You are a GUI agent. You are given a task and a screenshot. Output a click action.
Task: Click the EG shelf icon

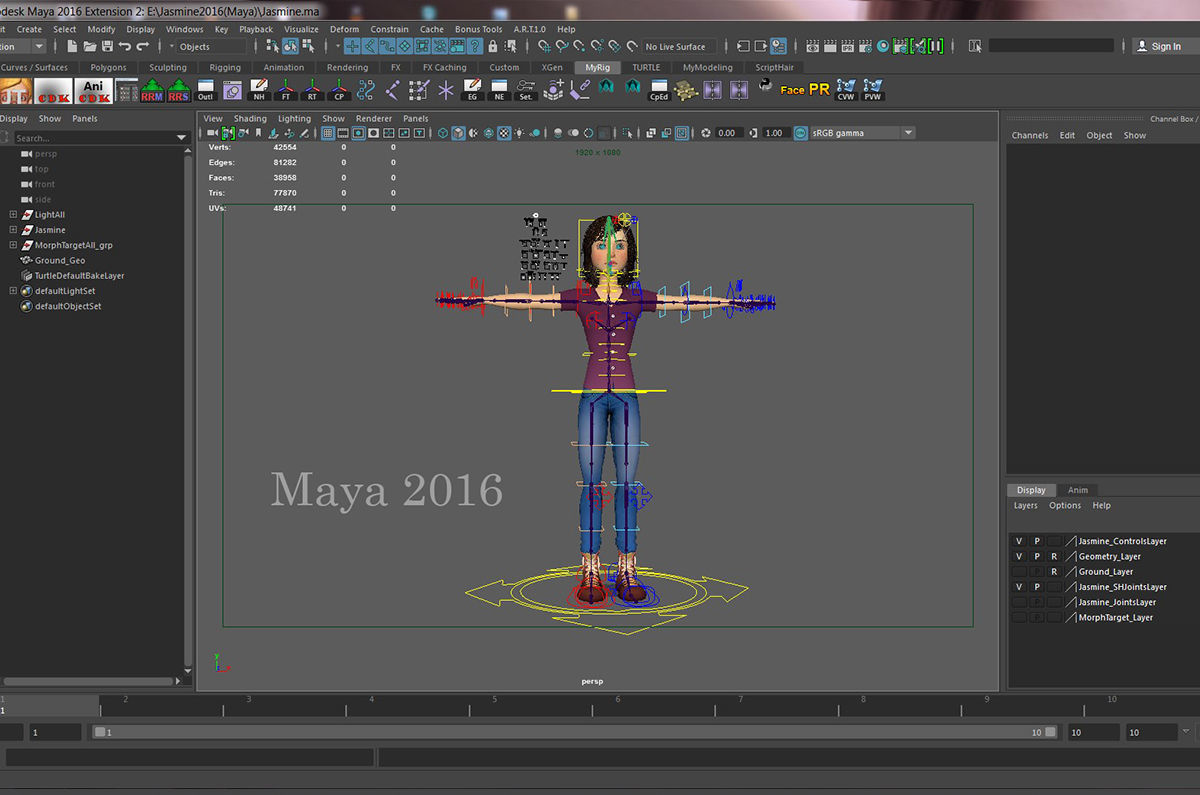tap(473, 91)
